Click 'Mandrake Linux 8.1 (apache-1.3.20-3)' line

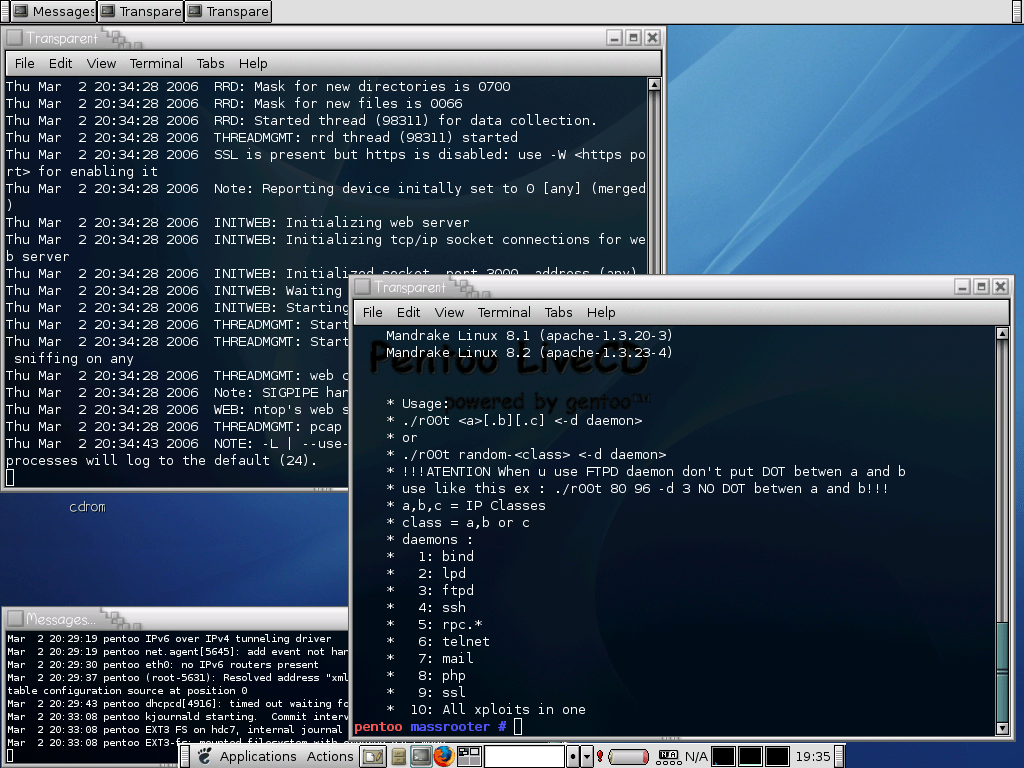(x=529, y=335)
